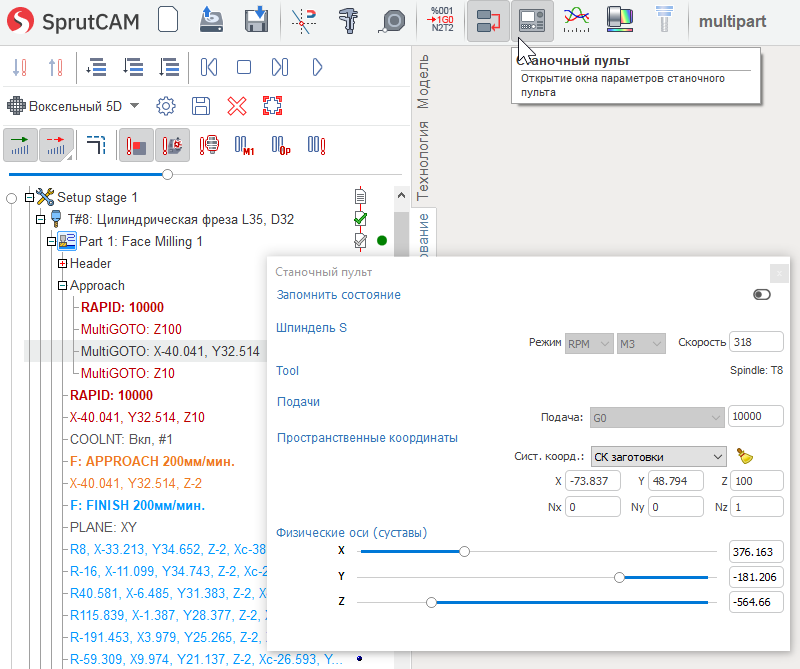Click the Пространственные координаты section link
Screen dimensions: 800x669
coord(366,437)
